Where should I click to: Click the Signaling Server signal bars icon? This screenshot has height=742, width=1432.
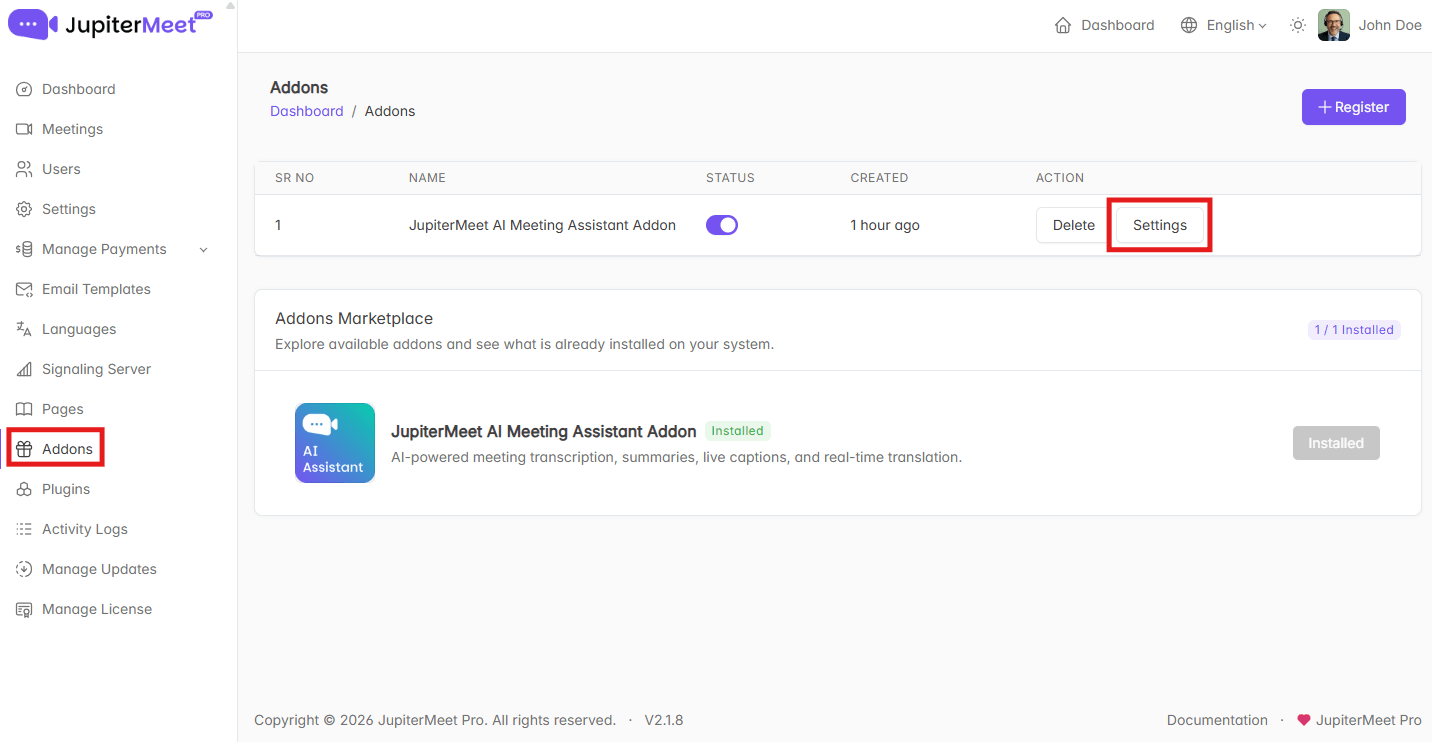[24, 369]
